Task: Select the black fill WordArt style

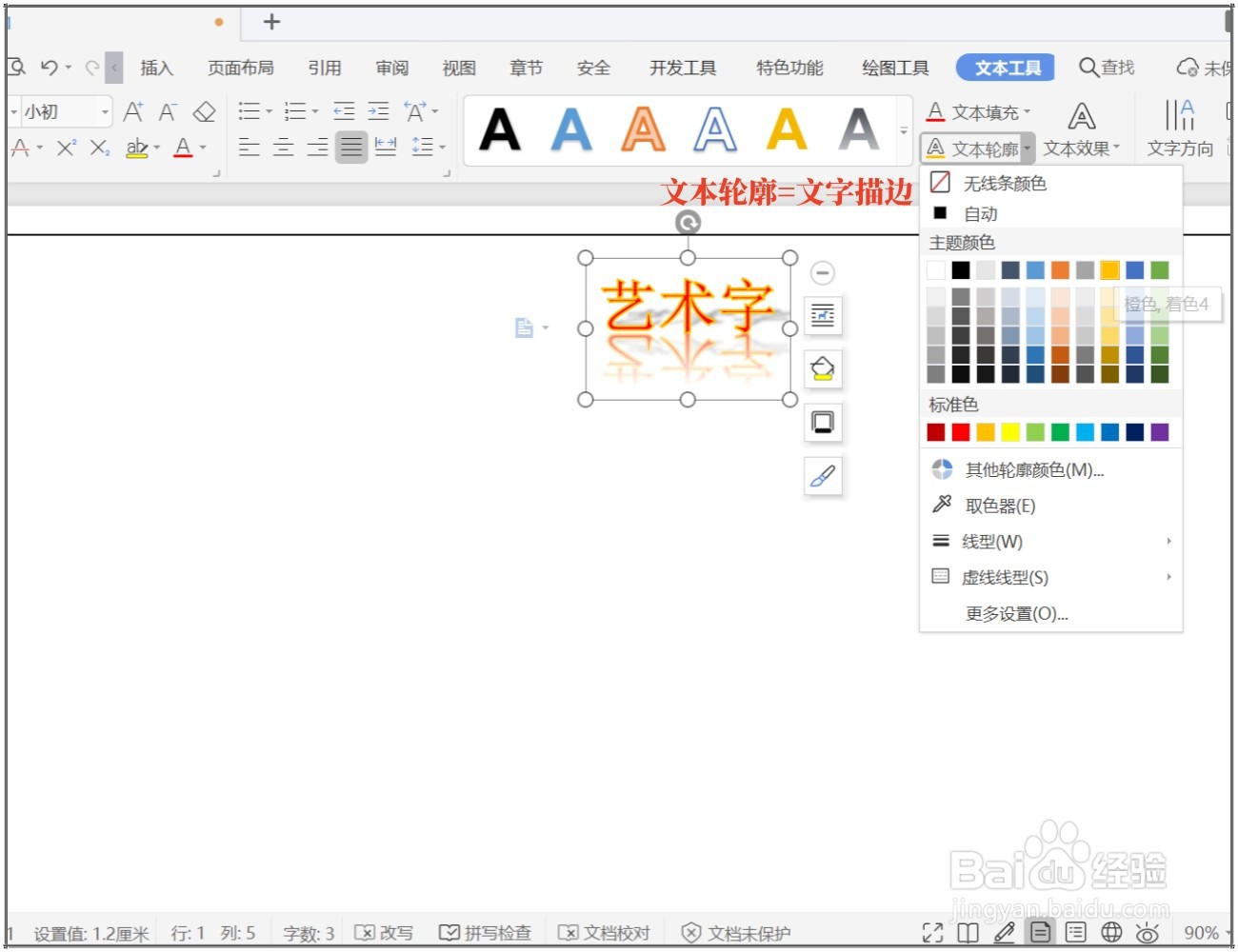Action: (x=500, y=130)
